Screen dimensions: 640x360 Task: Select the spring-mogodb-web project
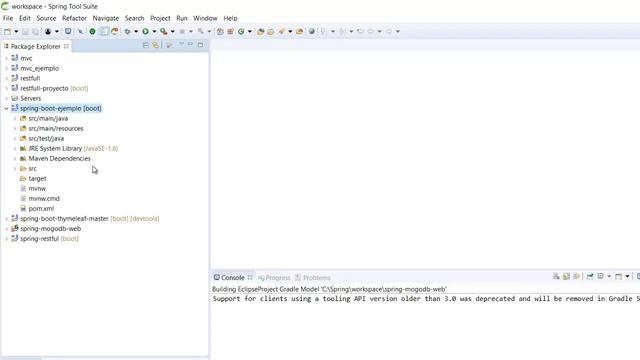(51, 229)
